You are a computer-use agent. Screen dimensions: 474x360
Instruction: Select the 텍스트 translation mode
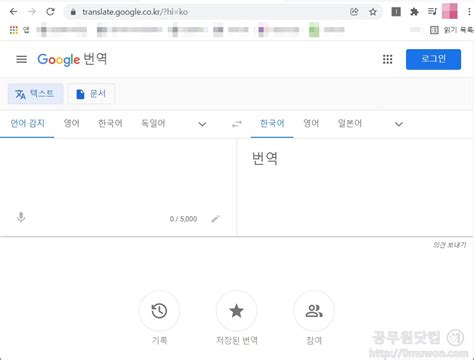click(x=35, y=94)
